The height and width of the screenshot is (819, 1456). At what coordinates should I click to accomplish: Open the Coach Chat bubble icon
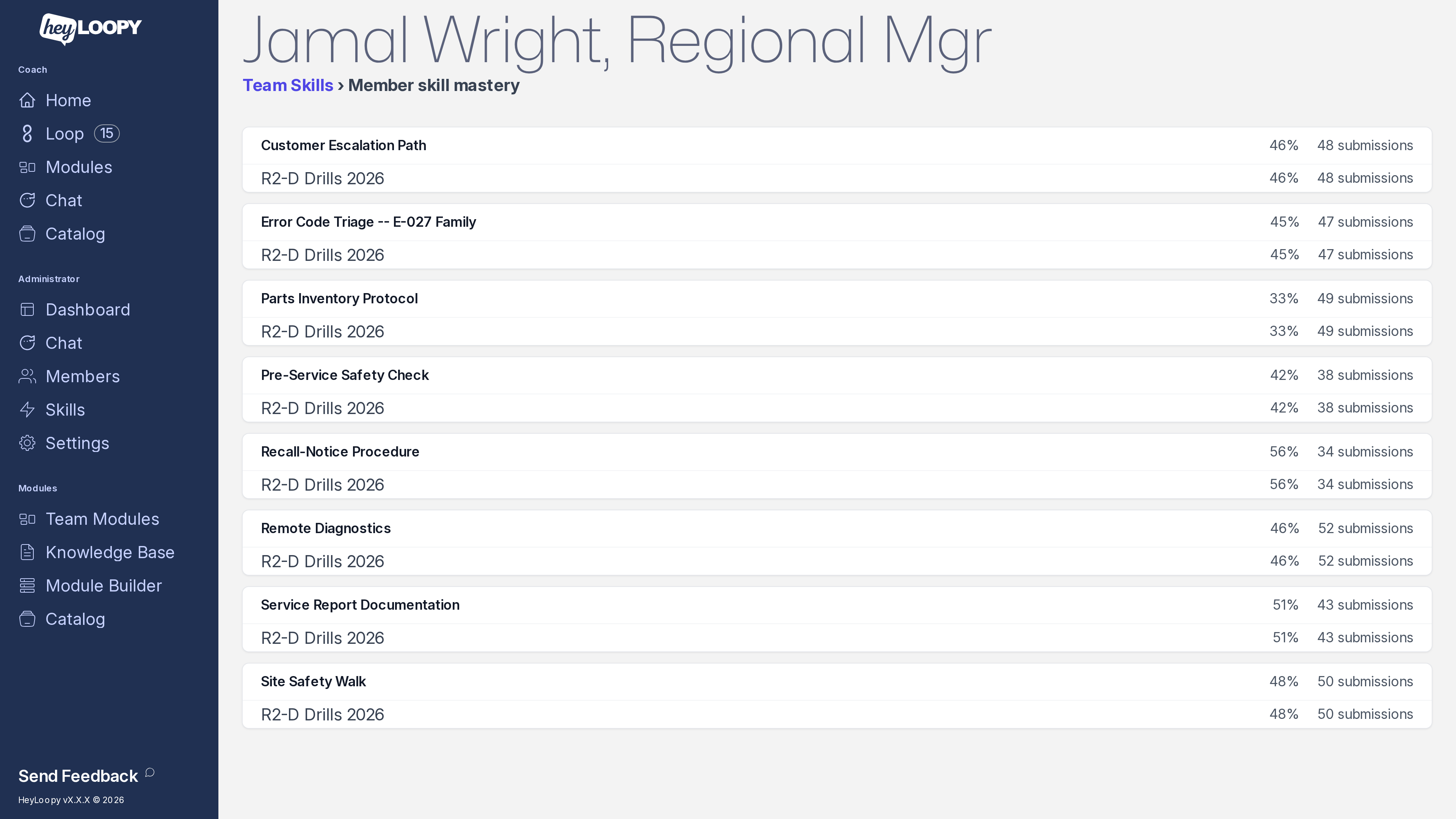[x=27, y=200]
